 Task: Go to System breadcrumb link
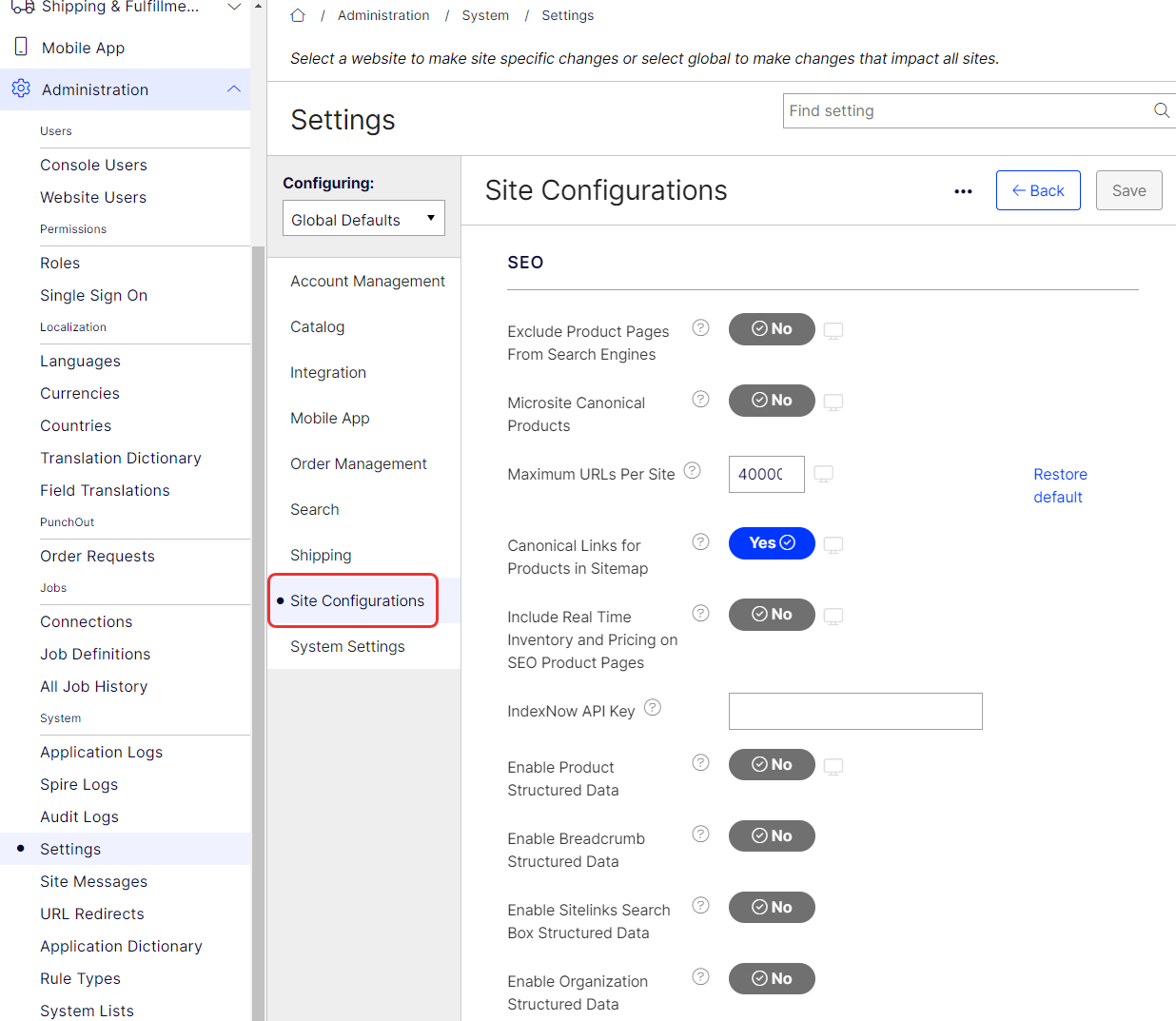(485, 15)
